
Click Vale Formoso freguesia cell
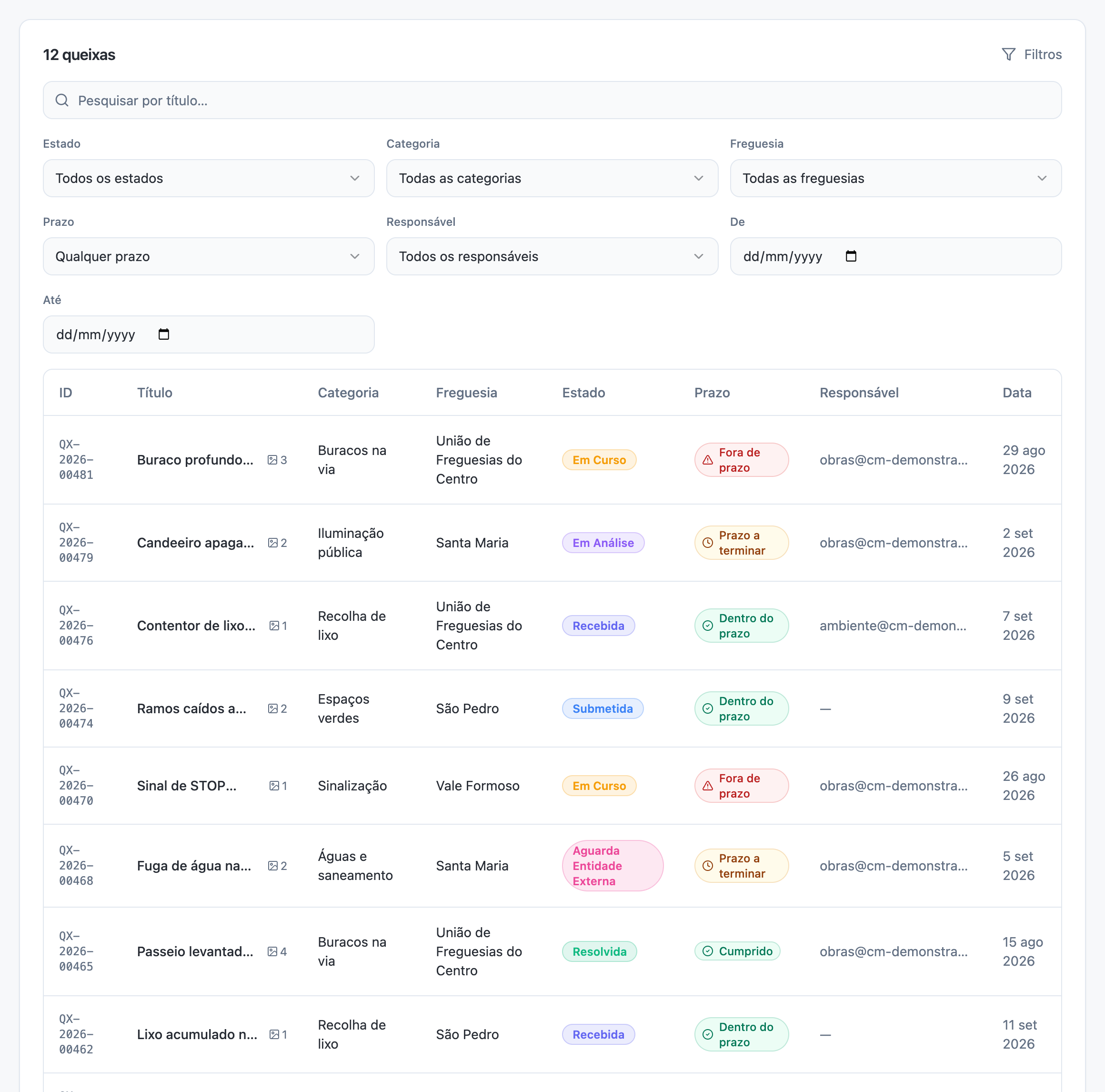(478, 786)
